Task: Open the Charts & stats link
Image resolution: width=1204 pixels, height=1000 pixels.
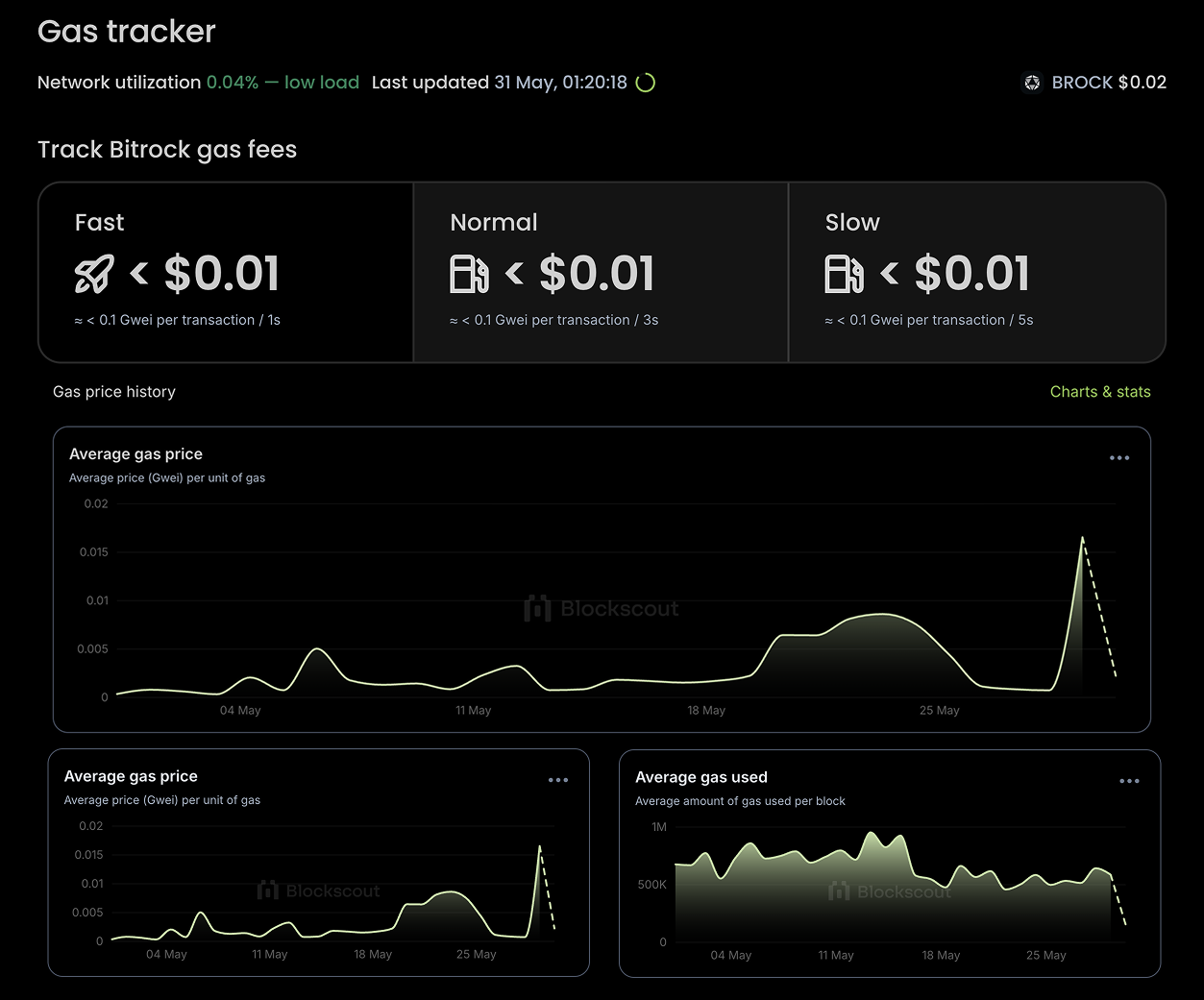Action: pos(1100,392)
